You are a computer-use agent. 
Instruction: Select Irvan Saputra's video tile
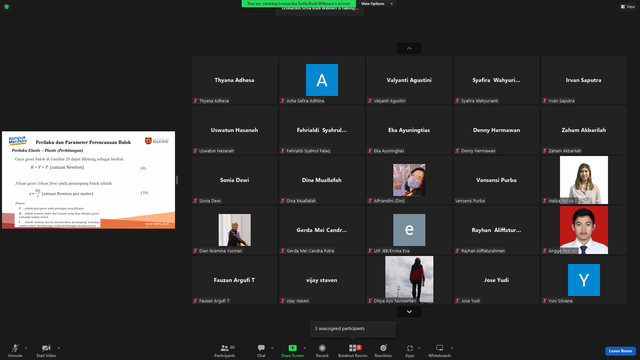coord(584,80)
